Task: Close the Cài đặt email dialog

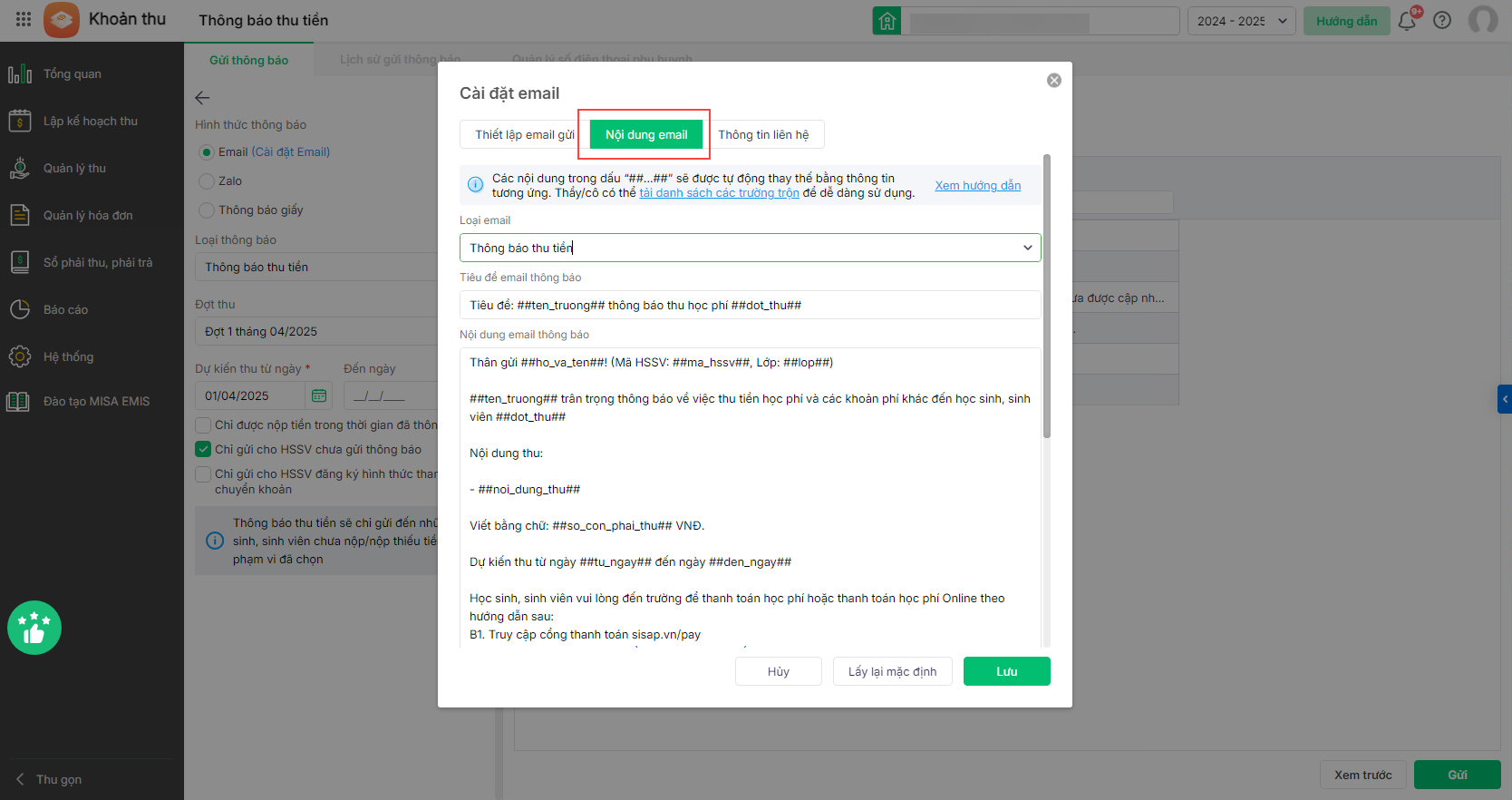Action: pyautogui.click(x=1053, y=81)
